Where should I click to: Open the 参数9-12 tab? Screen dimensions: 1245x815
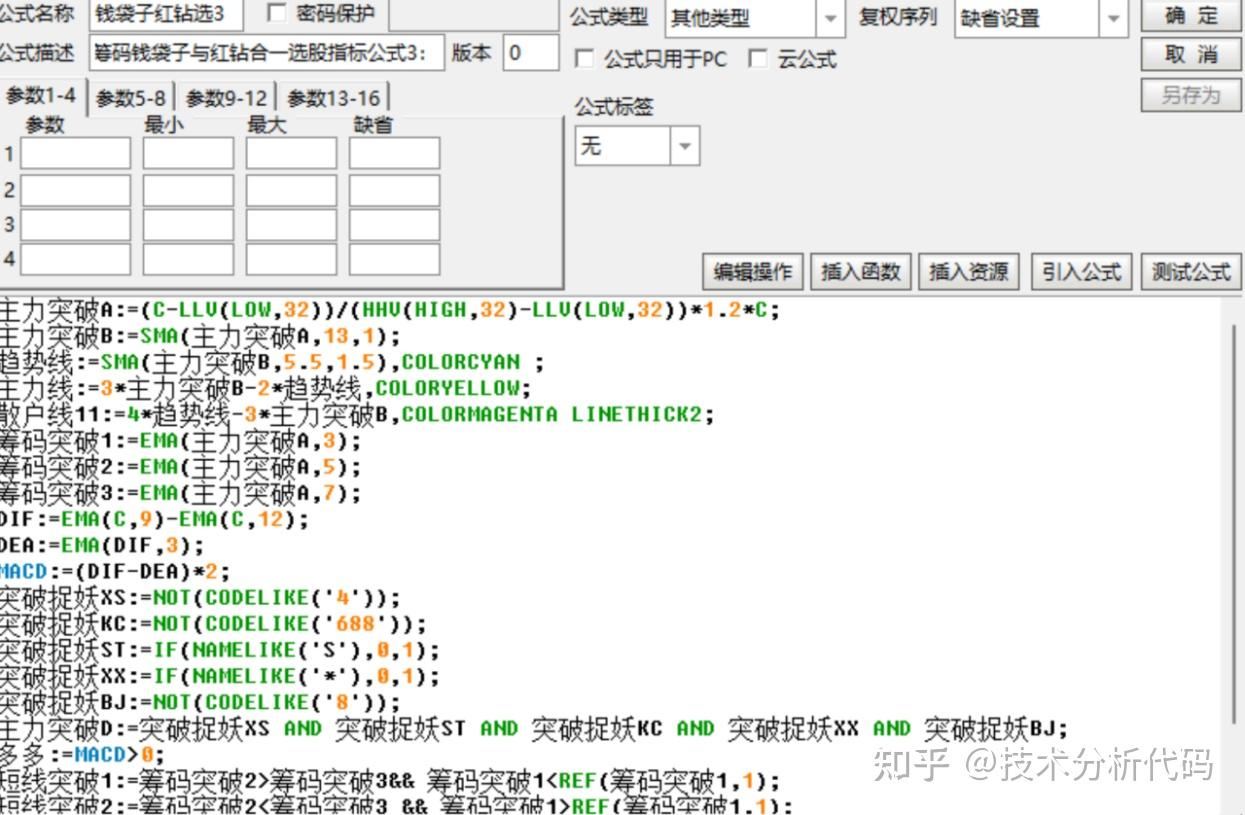(x=227, y=98)
